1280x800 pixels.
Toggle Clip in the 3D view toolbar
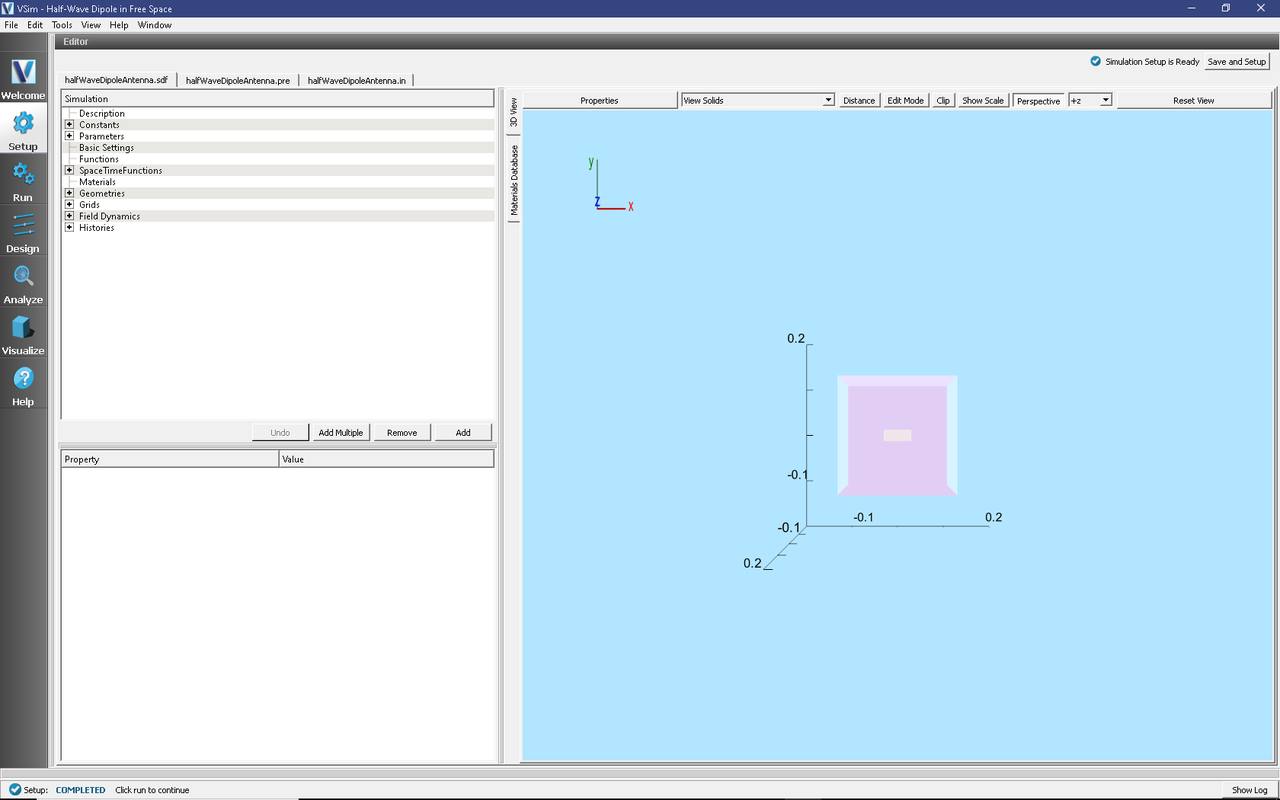coord(942,99)
